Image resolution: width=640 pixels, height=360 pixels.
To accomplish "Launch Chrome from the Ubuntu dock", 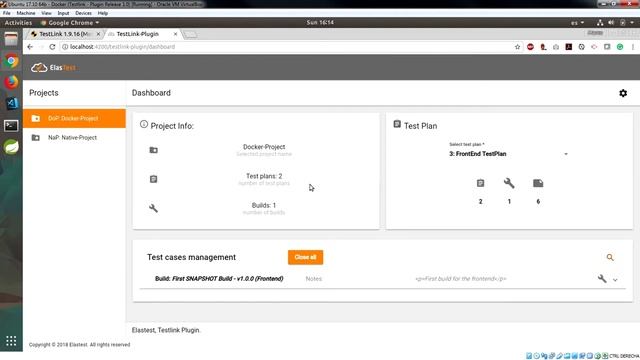I will coord(11,61).
